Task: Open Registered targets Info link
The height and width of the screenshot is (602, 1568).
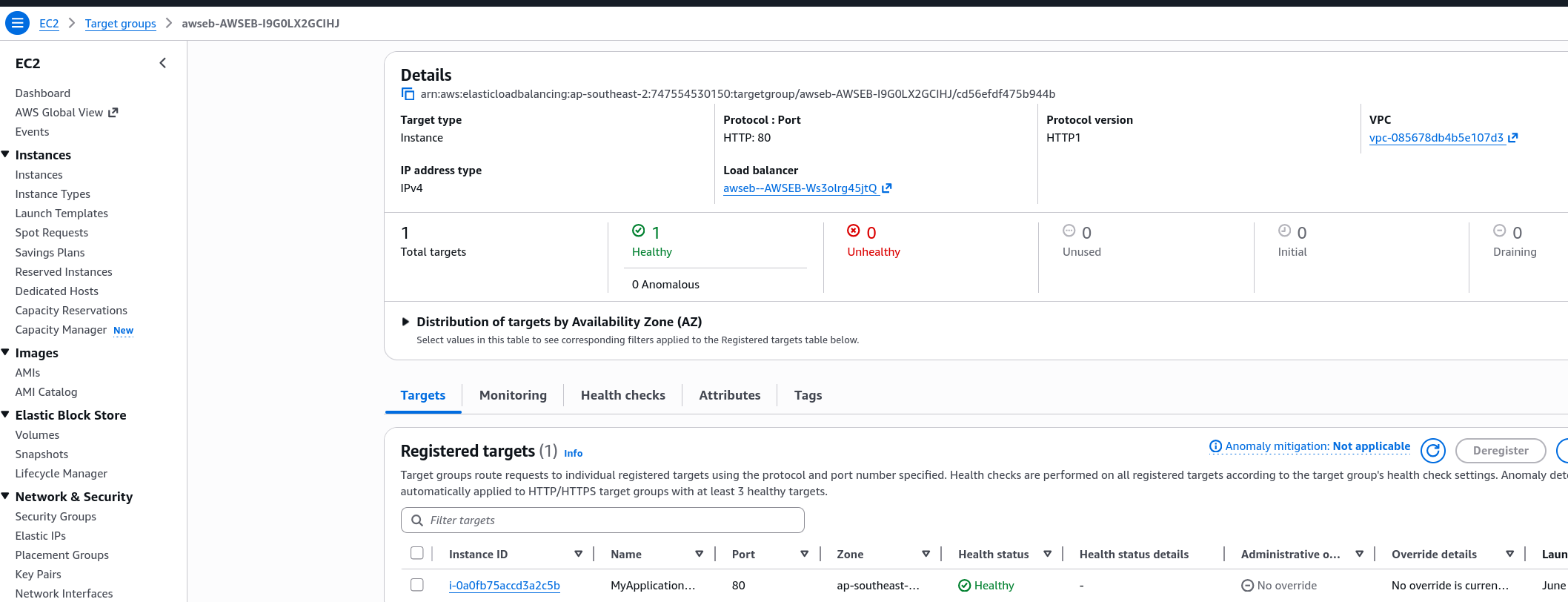Action: [573, 453]
